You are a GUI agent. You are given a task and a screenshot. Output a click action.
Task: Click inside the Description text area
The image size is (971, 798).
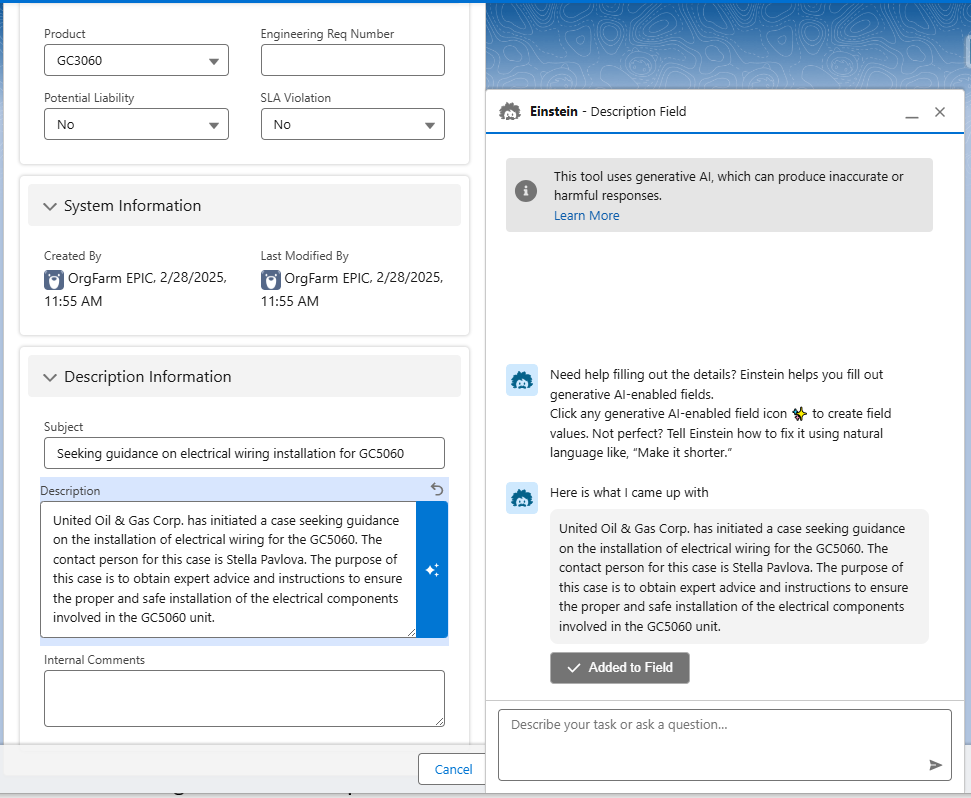pyautogui.click(x=228, y=570)
